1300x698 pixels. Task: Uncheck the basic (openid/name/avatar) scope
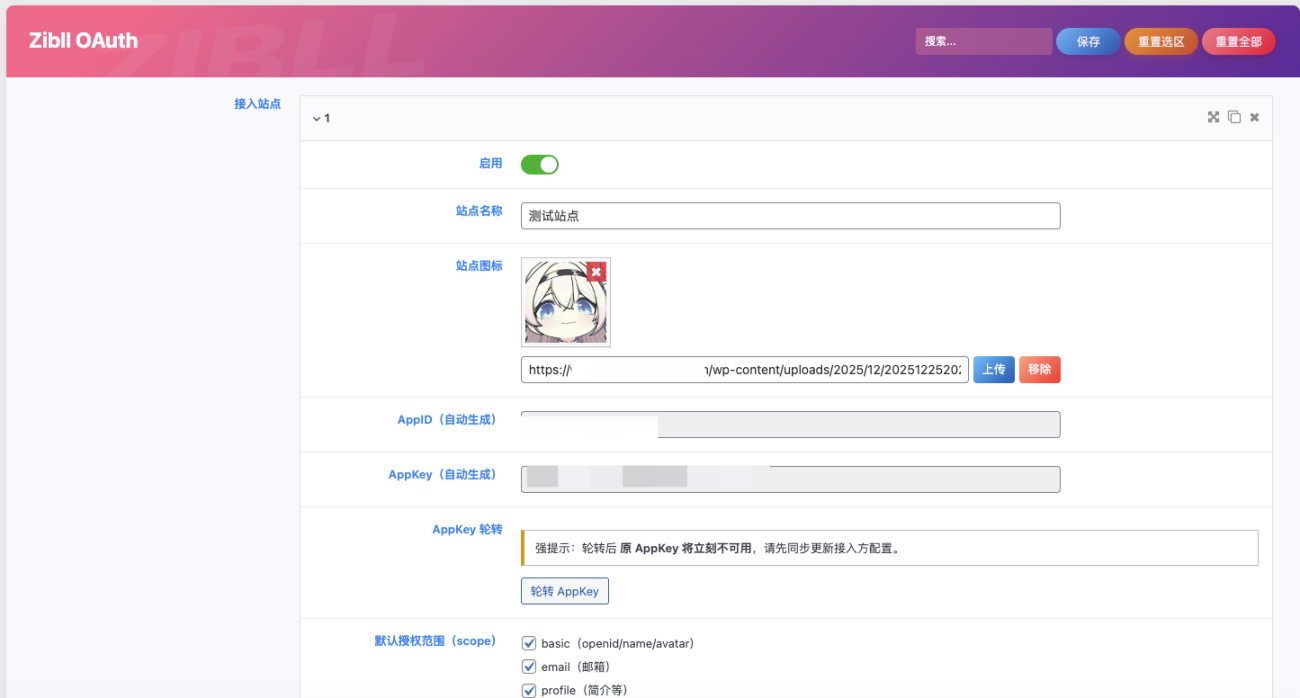[x=530, y=643]
